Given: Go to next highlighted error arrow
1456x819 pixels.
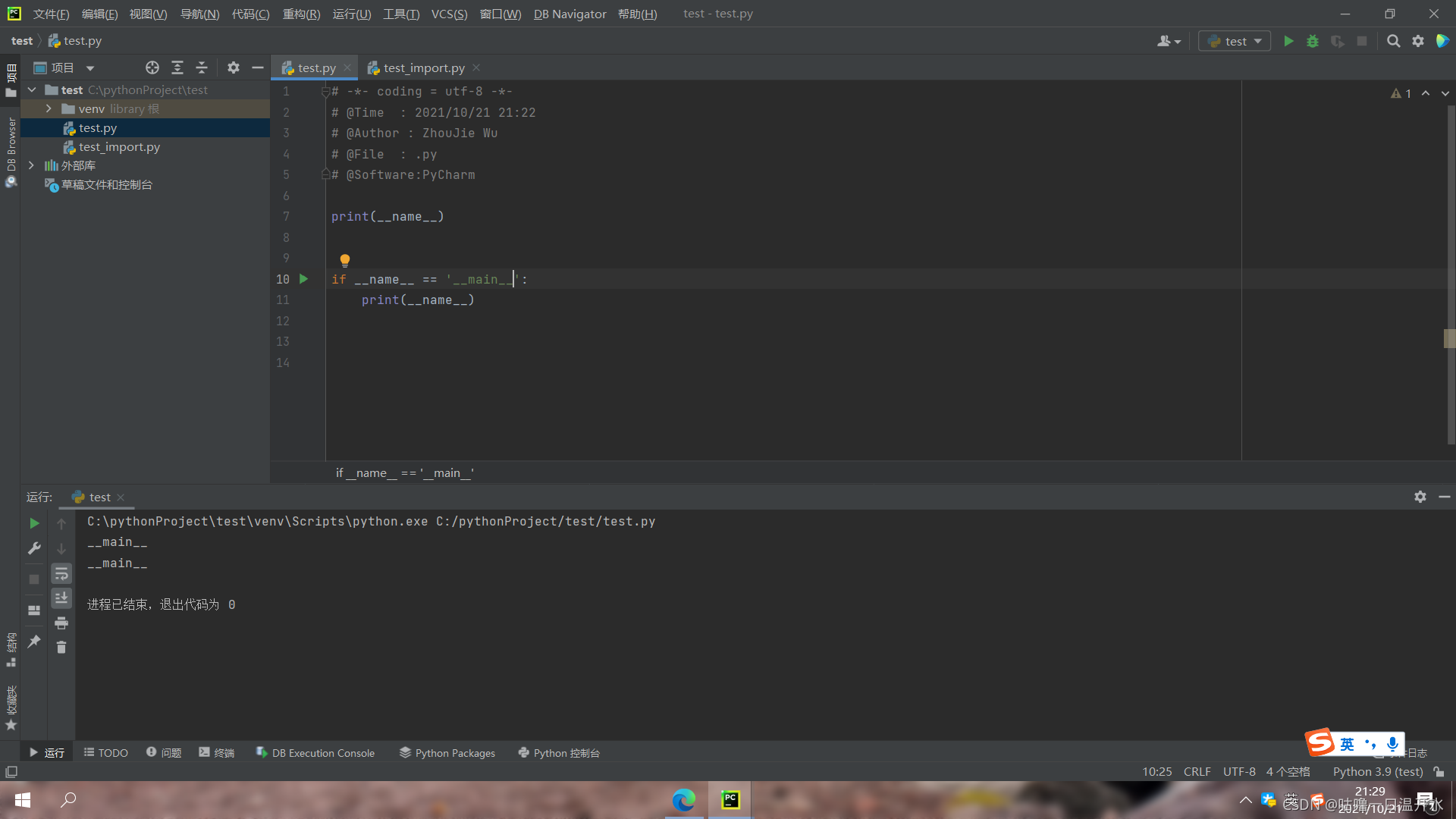Looking at the screenshot, I should pyautogui.click(x=1445, y=93).
